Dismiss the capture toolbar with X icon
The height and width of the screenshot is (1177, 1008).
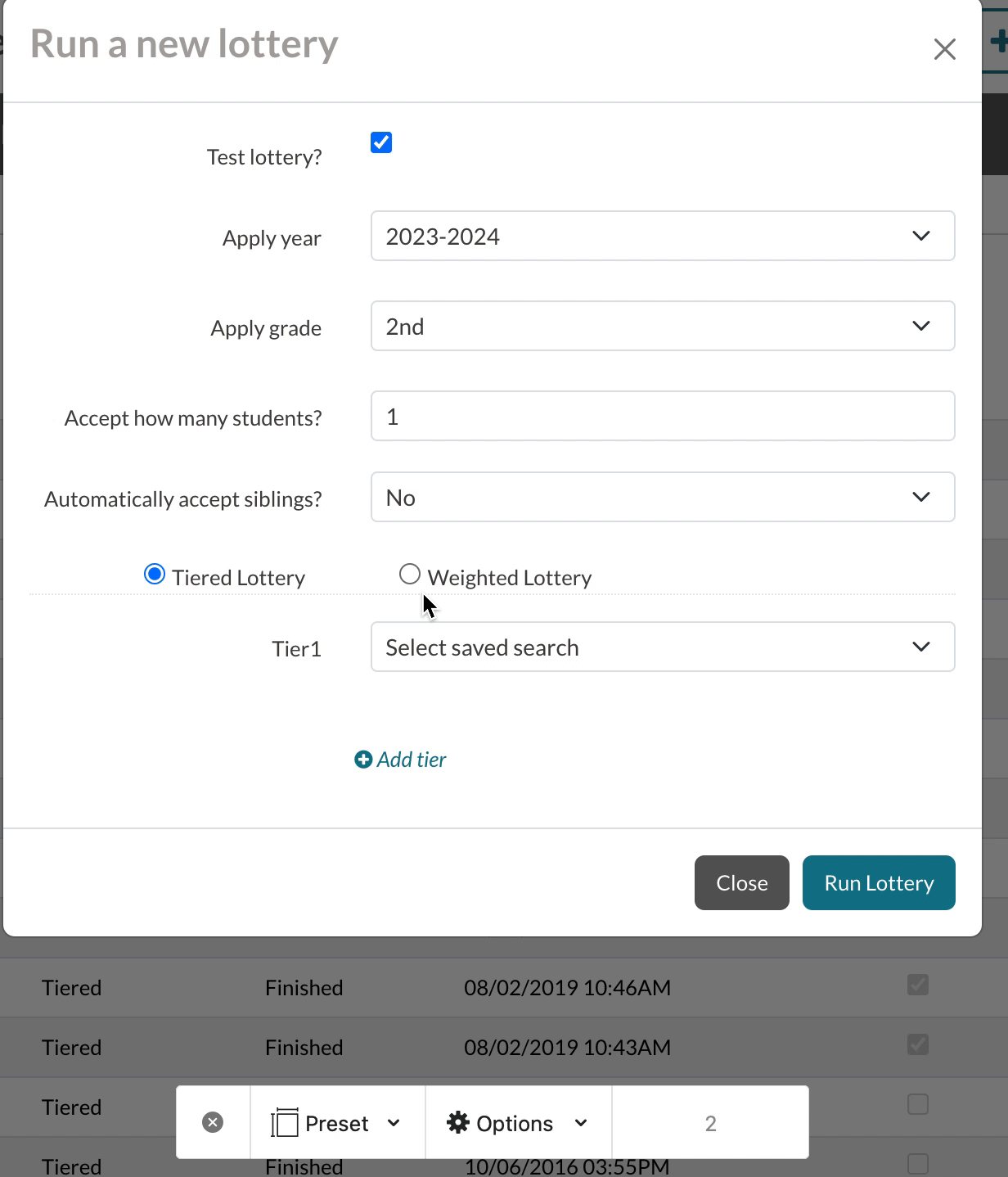coord(213,1123)
